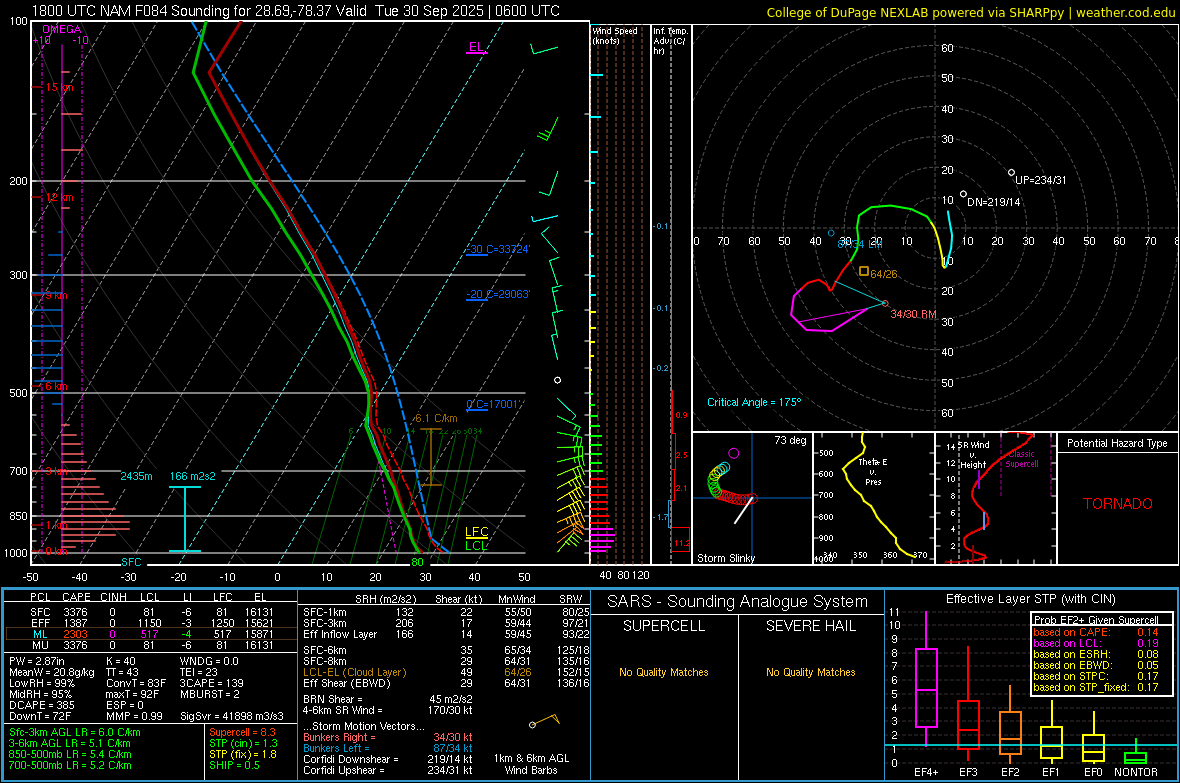Click 'based on STP_fixed: 0.17' entry
Viewport: 1180px width, 783px height.
(x=1096, y=687)
